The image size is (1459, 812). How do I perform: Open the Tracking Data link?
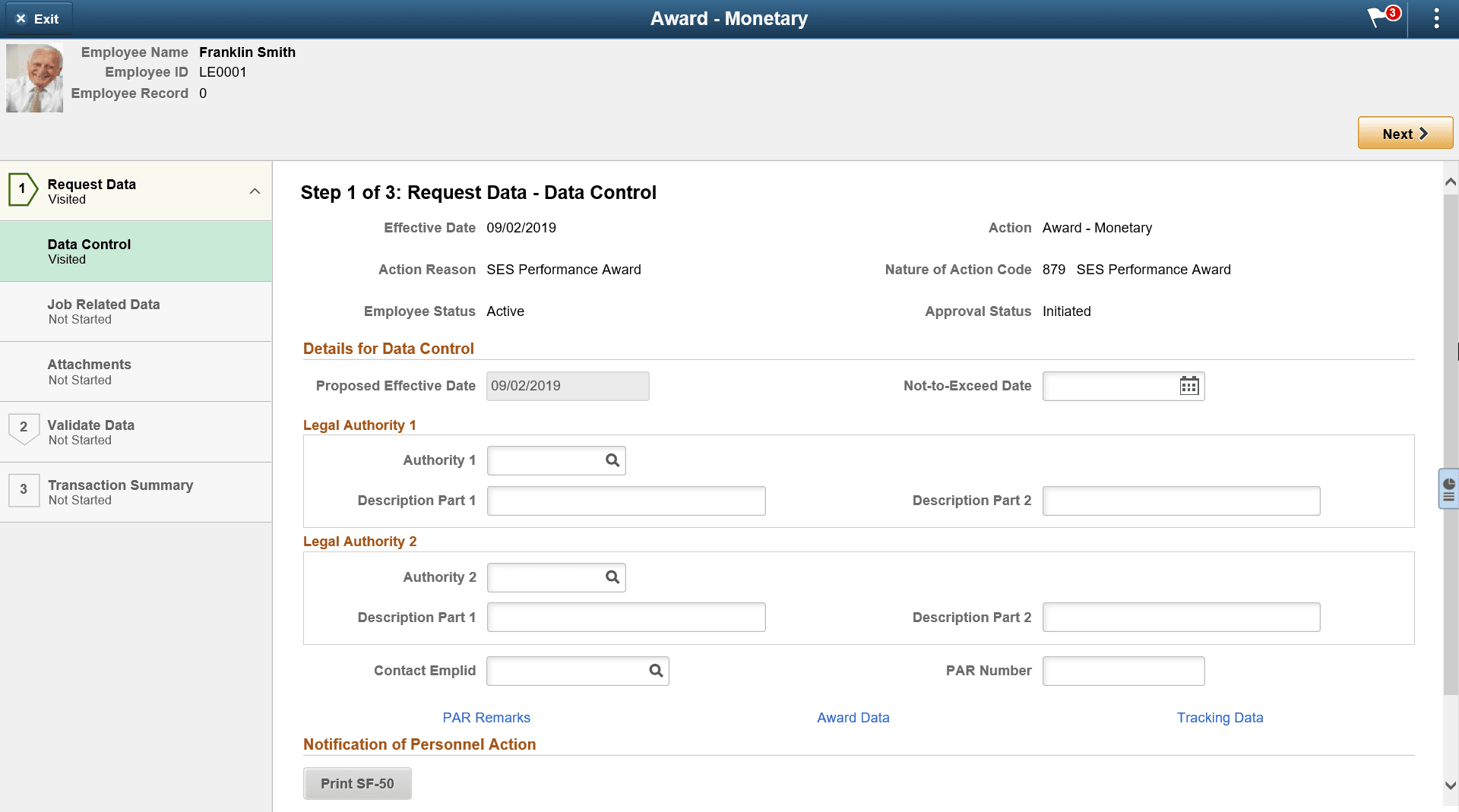pyautogui.click(x=1220, y=717)
